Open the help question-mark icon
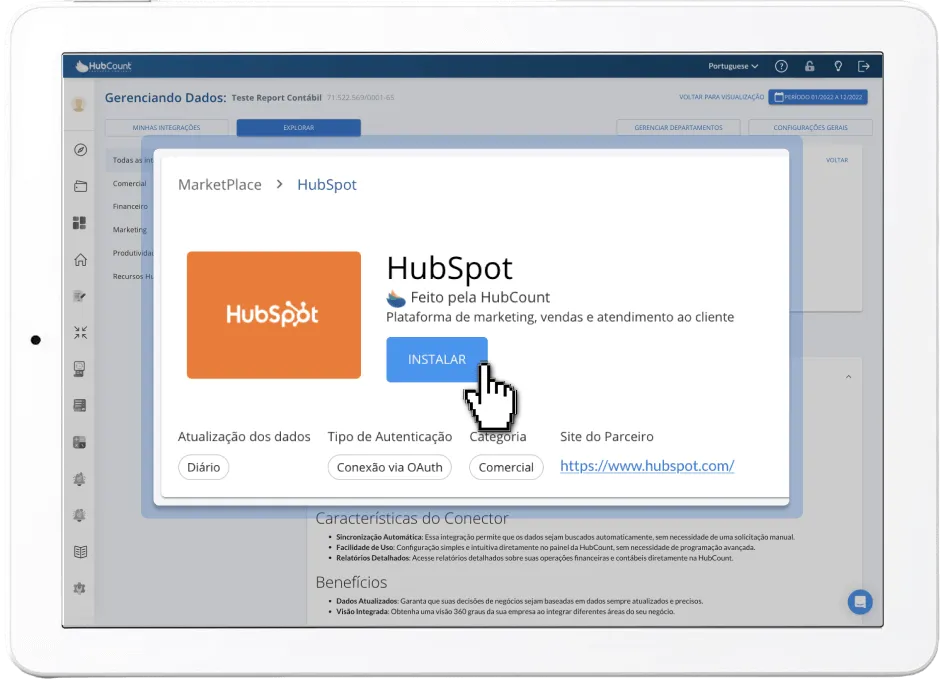 [x=781, y=66]
